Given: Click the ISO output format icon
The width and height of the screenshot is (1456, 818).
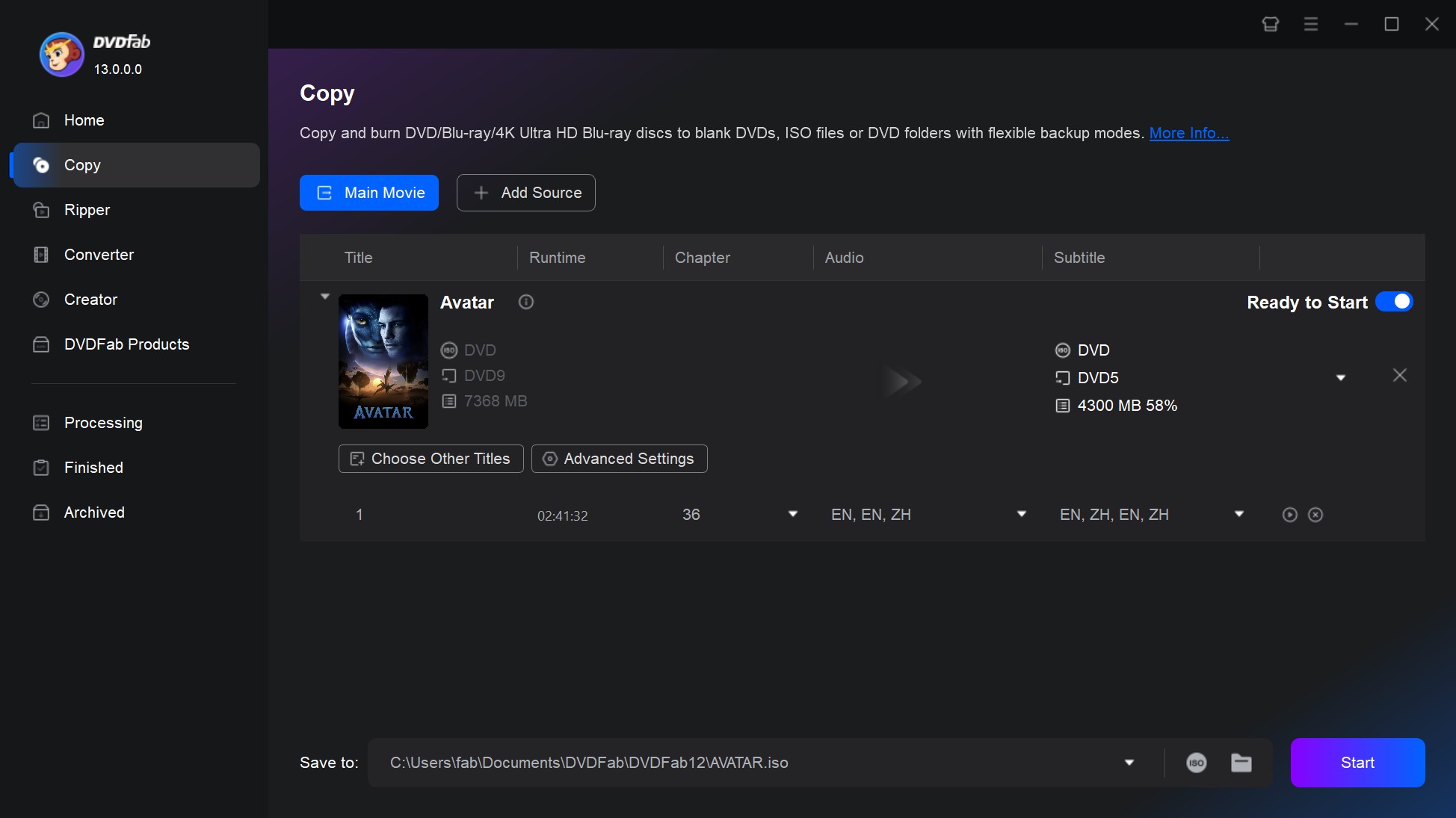Looking at the screenshot, I should 1196,763.
